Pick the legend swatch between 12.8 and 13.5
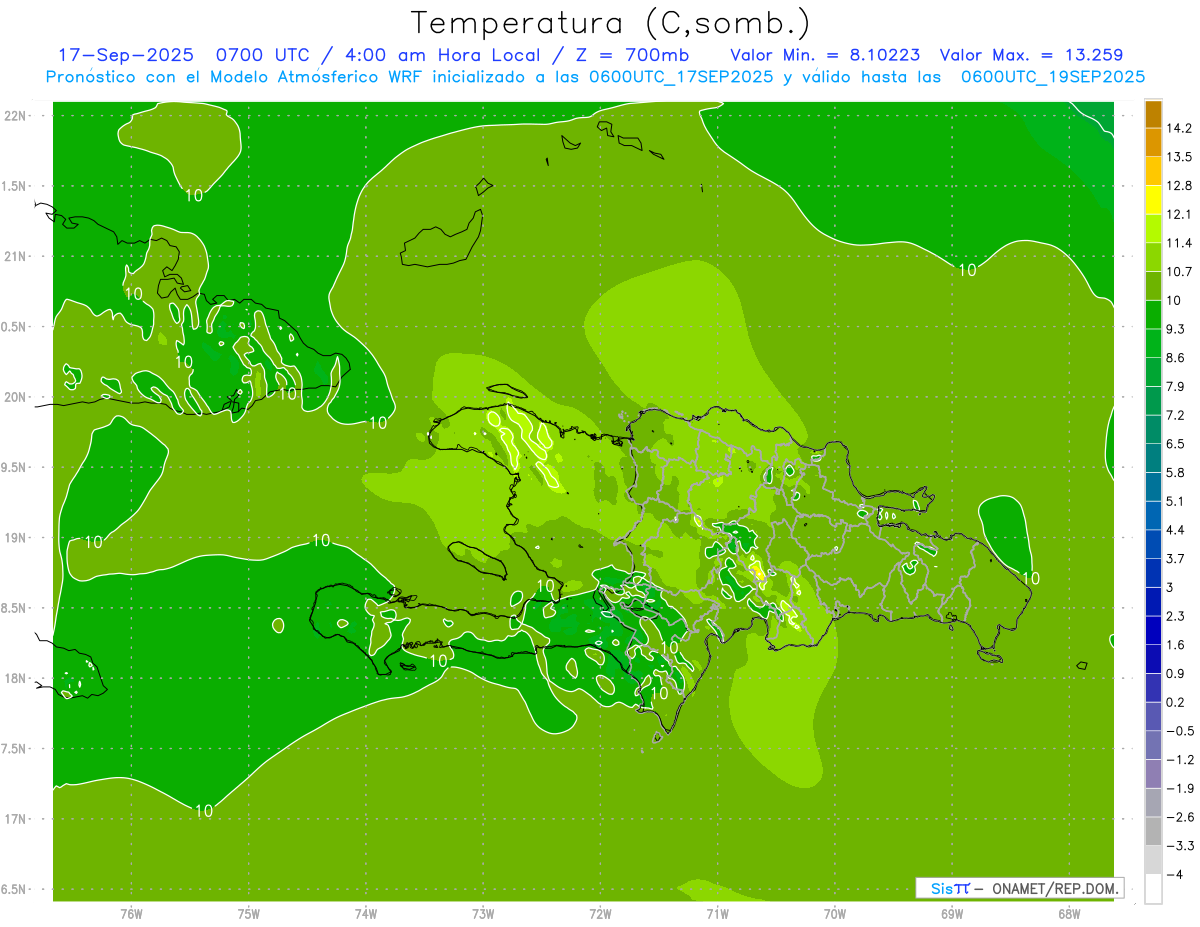The width and height of the screenshot is (1200, 927). [x=1153, y=171]
